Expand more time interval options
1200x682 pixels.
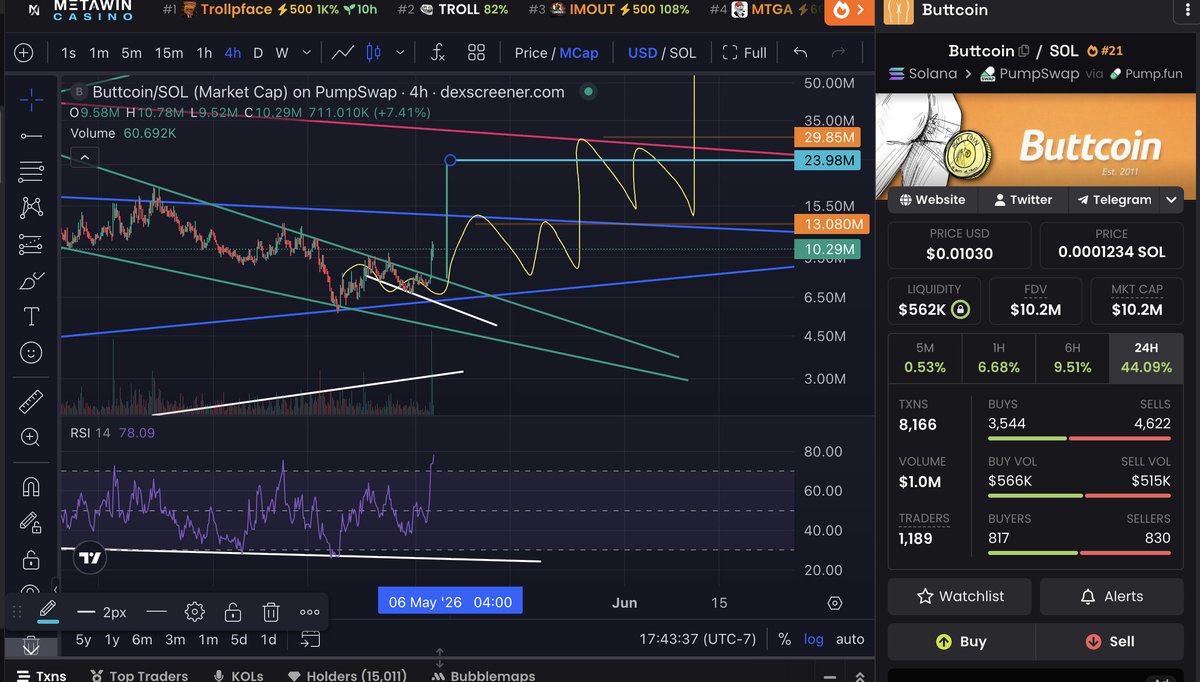coord(306,53)
